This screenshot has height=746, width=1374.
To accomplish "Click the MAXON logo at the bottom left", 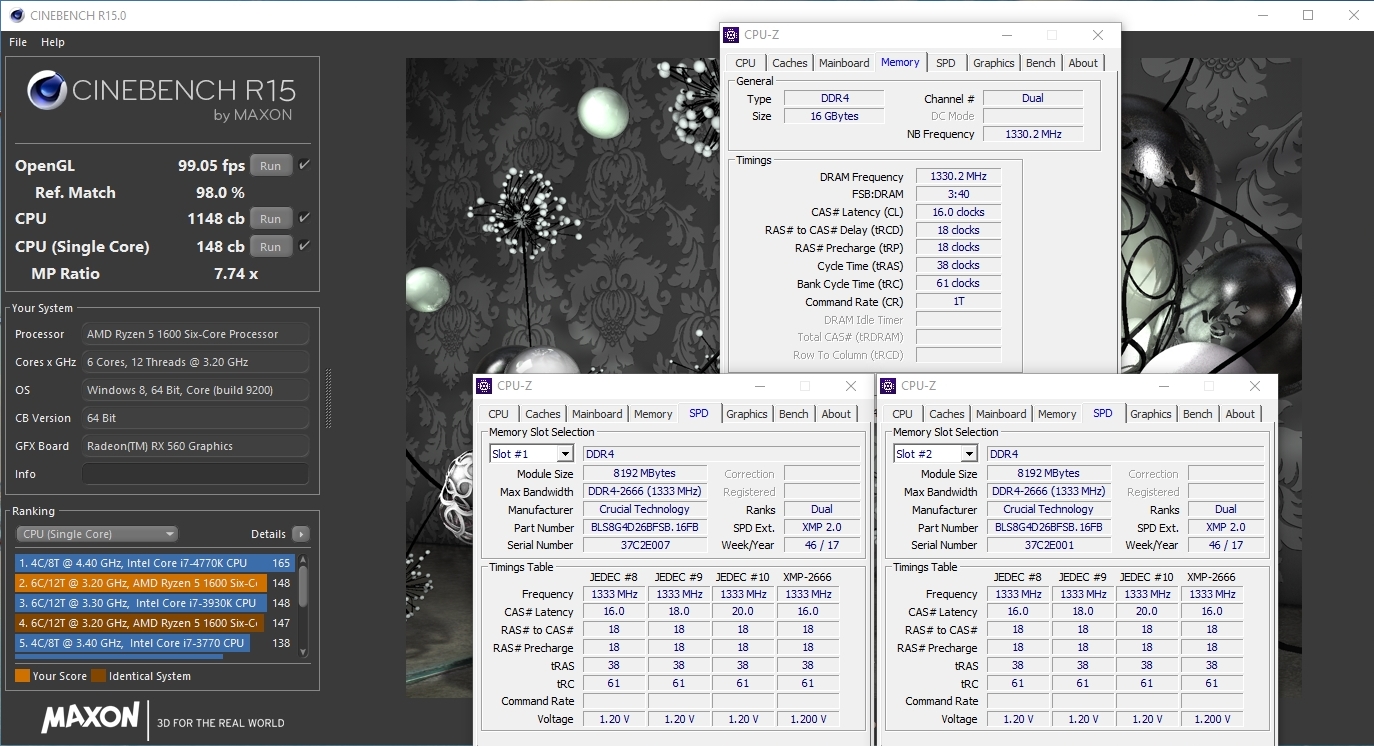I will 90,717.
